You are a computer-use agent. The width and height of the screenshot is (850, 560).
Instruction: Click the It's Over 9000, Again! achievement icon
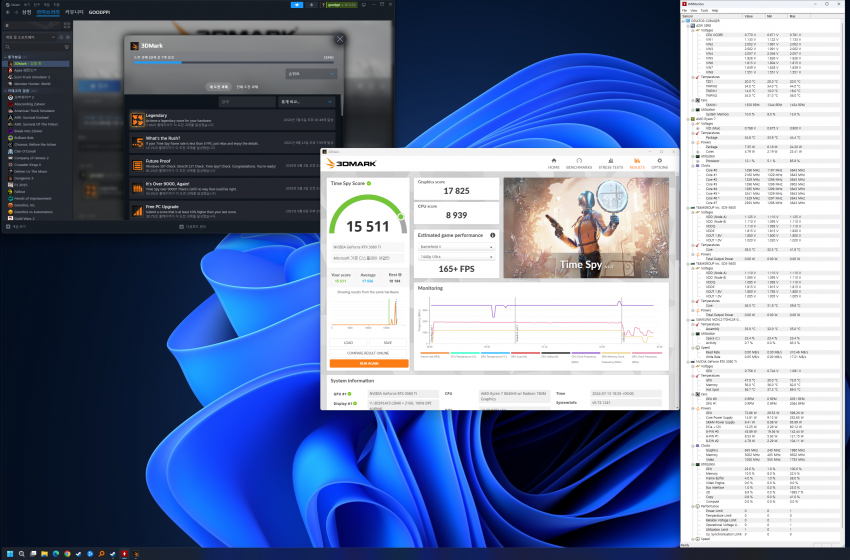point(137,188)
